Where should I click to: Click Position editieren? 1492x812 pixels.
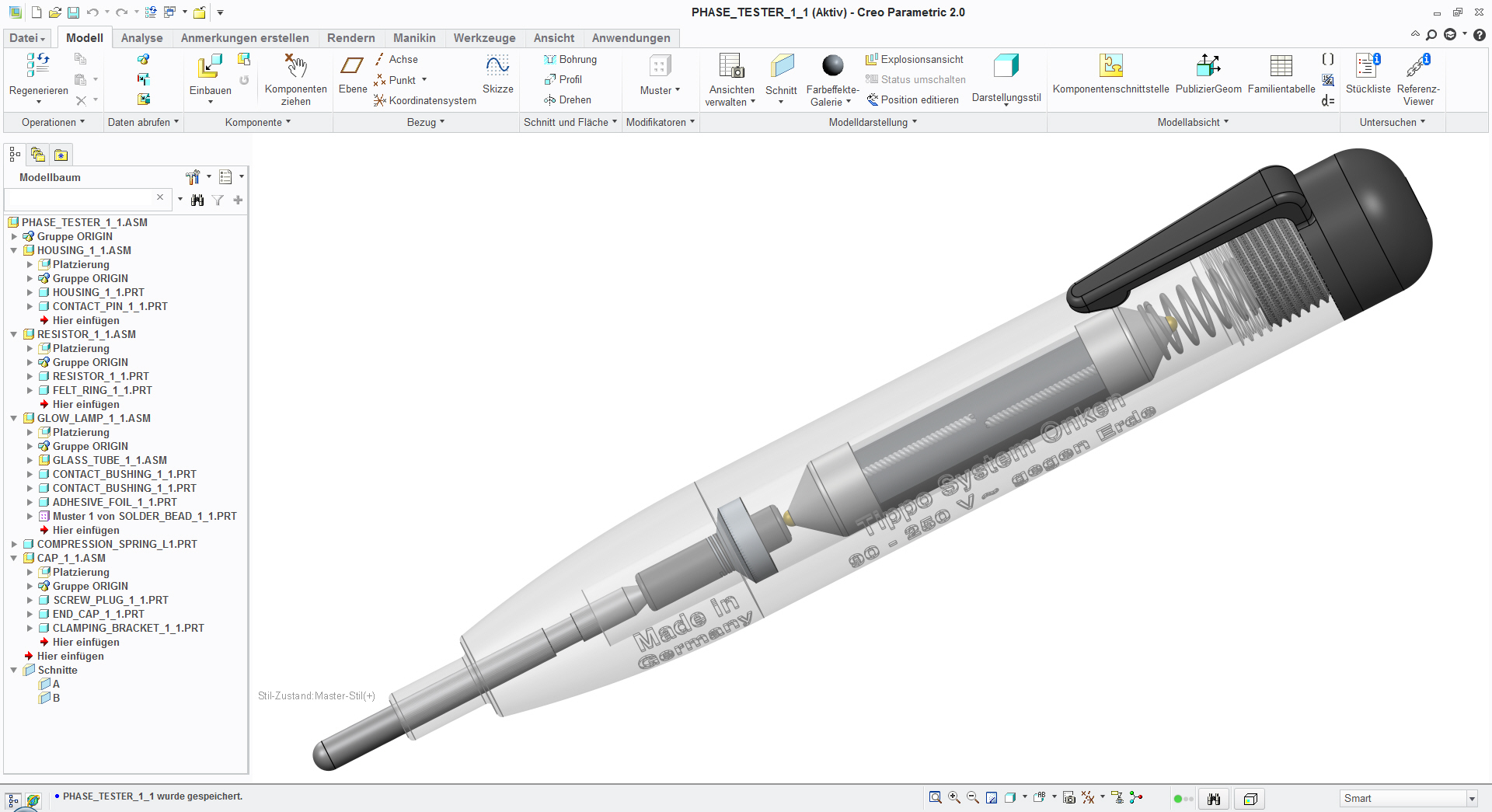click(x=913, y=99)
